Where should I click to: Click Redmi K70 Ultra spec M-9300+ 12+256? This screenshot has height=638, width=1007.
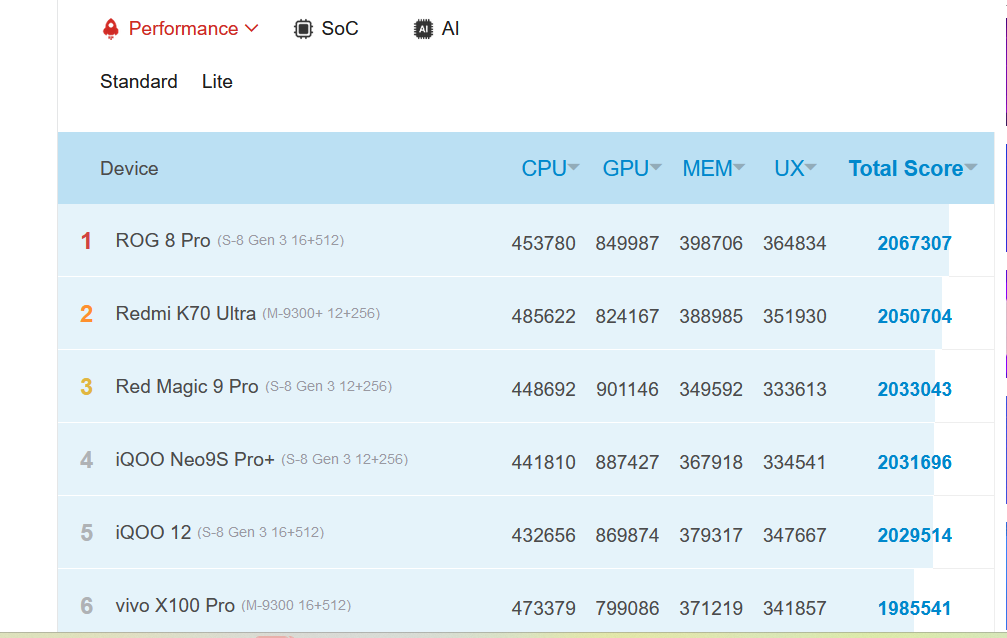tap(321, 314)
